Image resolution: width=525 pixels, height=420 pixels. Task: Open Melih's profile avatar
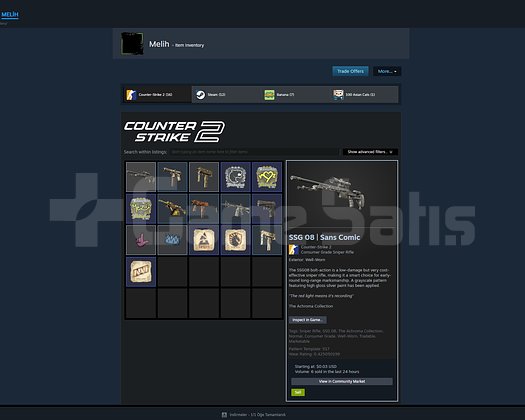(132, 44)
